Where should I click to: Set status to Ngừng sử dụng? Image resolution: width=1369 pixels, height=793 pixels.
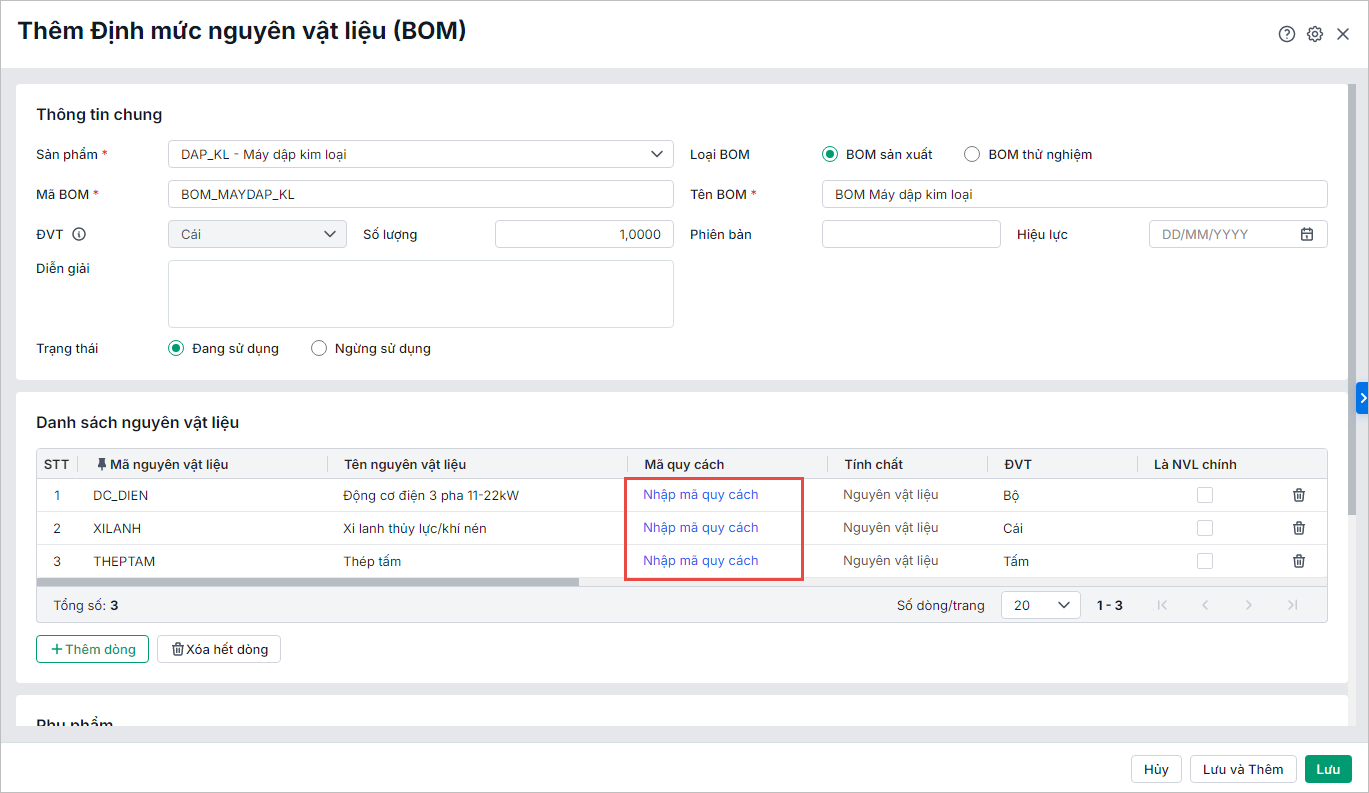coord(319,349)
